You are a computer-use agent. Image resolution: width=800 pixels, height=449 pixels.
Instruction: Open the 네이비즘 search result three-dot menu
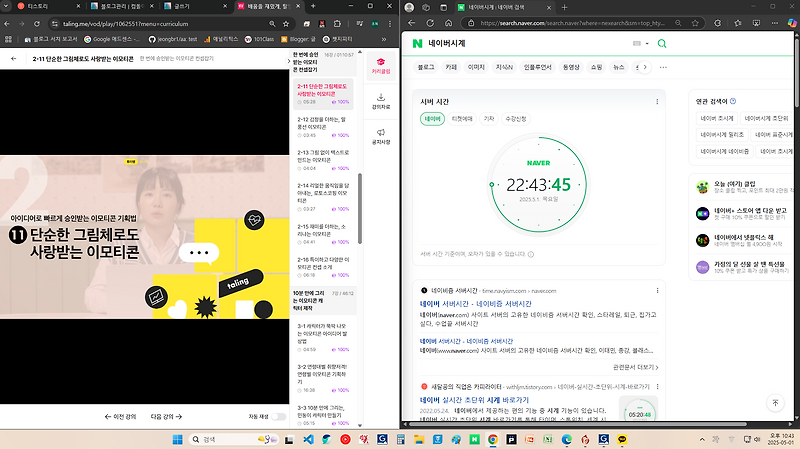click(657, 291)
